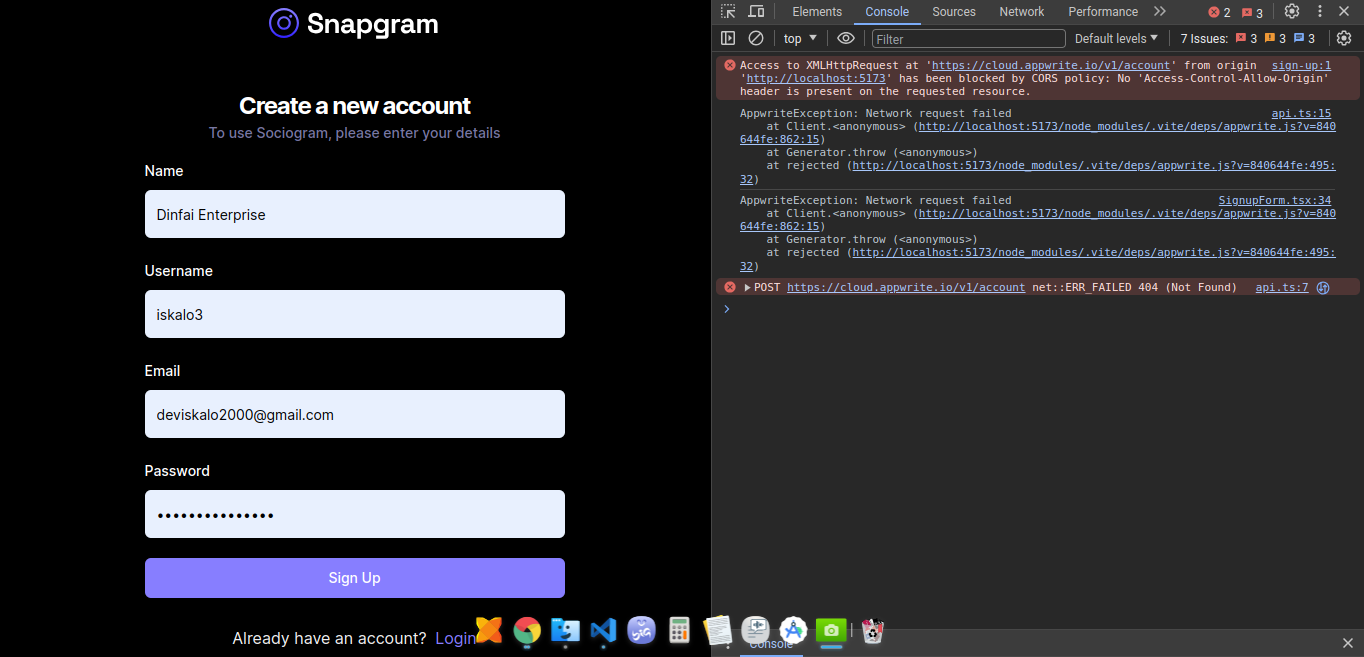Click inside the console Filter field

tap(967, 38)
